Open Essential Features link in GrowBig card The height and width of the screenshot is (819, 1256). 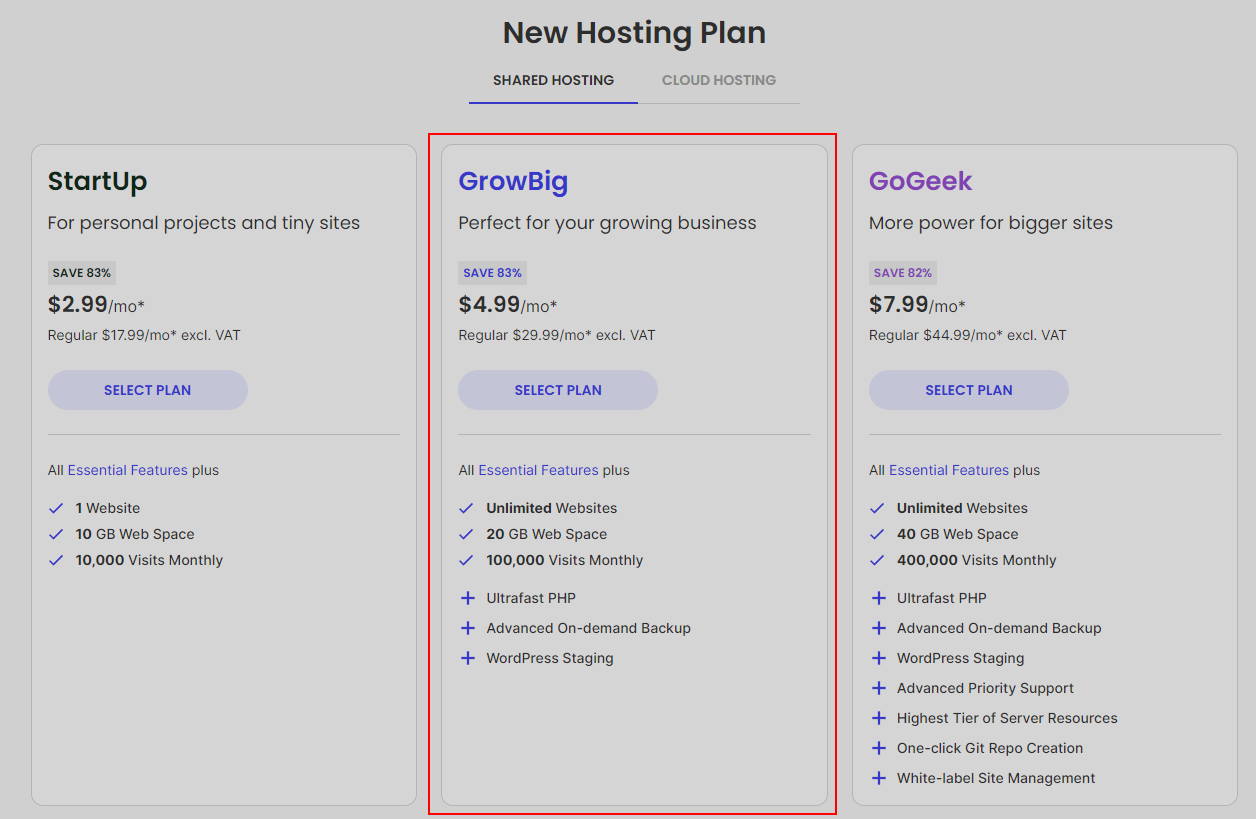pos(538,470)
